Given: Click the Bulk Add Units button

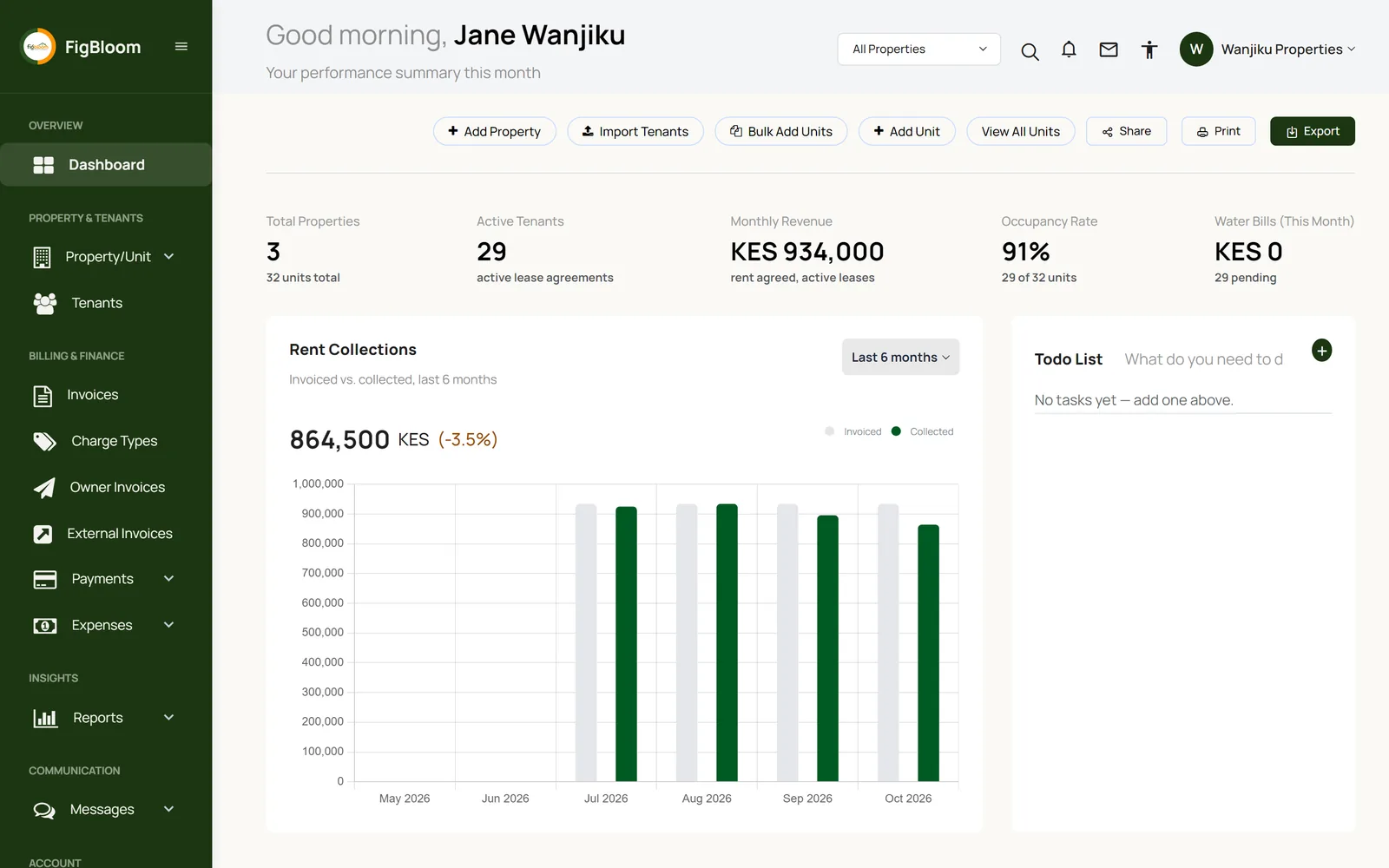Looking at the screenshot, I should point(781,131).
